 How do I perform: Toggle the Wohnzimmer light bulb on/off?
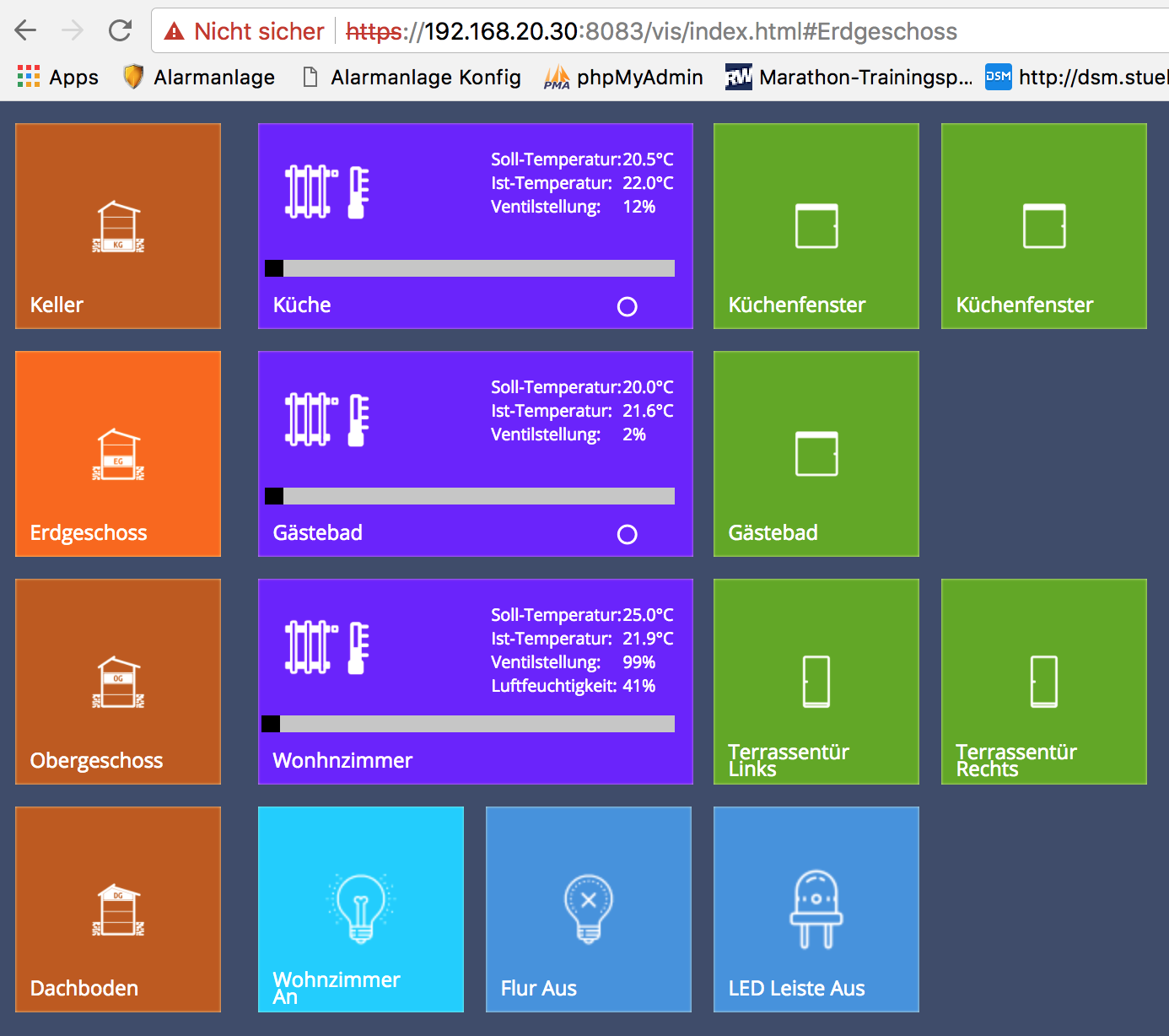(x=361, y=909)
